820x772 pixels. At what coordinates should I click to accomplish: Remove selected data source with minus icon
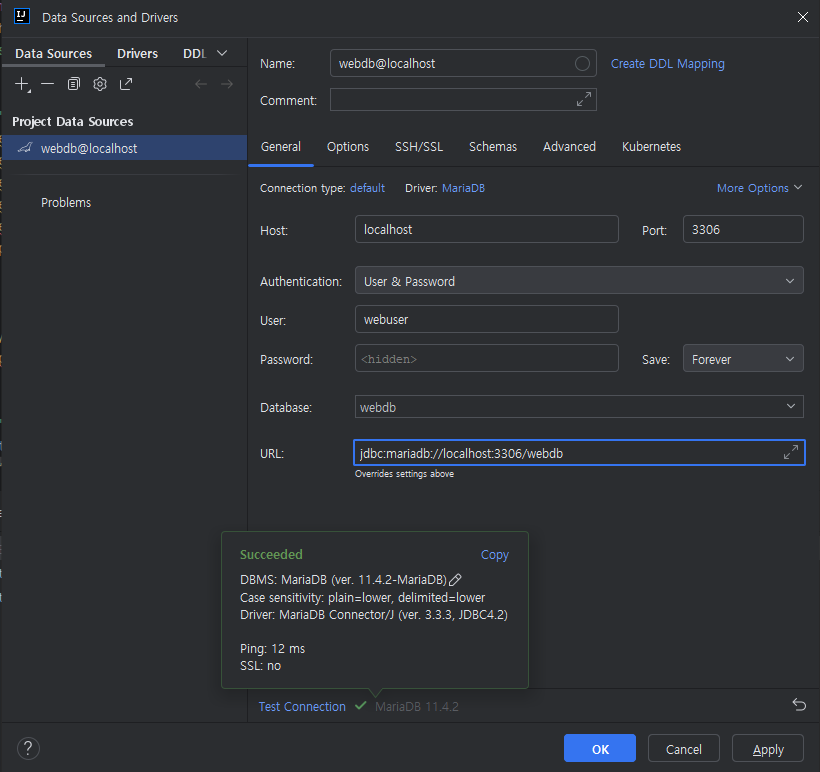pos(48,84)
